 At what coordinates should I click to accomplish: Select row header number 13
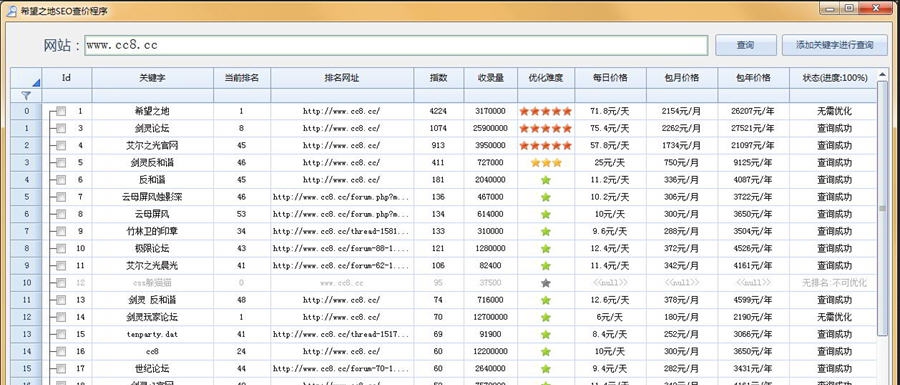coord(26,334)
